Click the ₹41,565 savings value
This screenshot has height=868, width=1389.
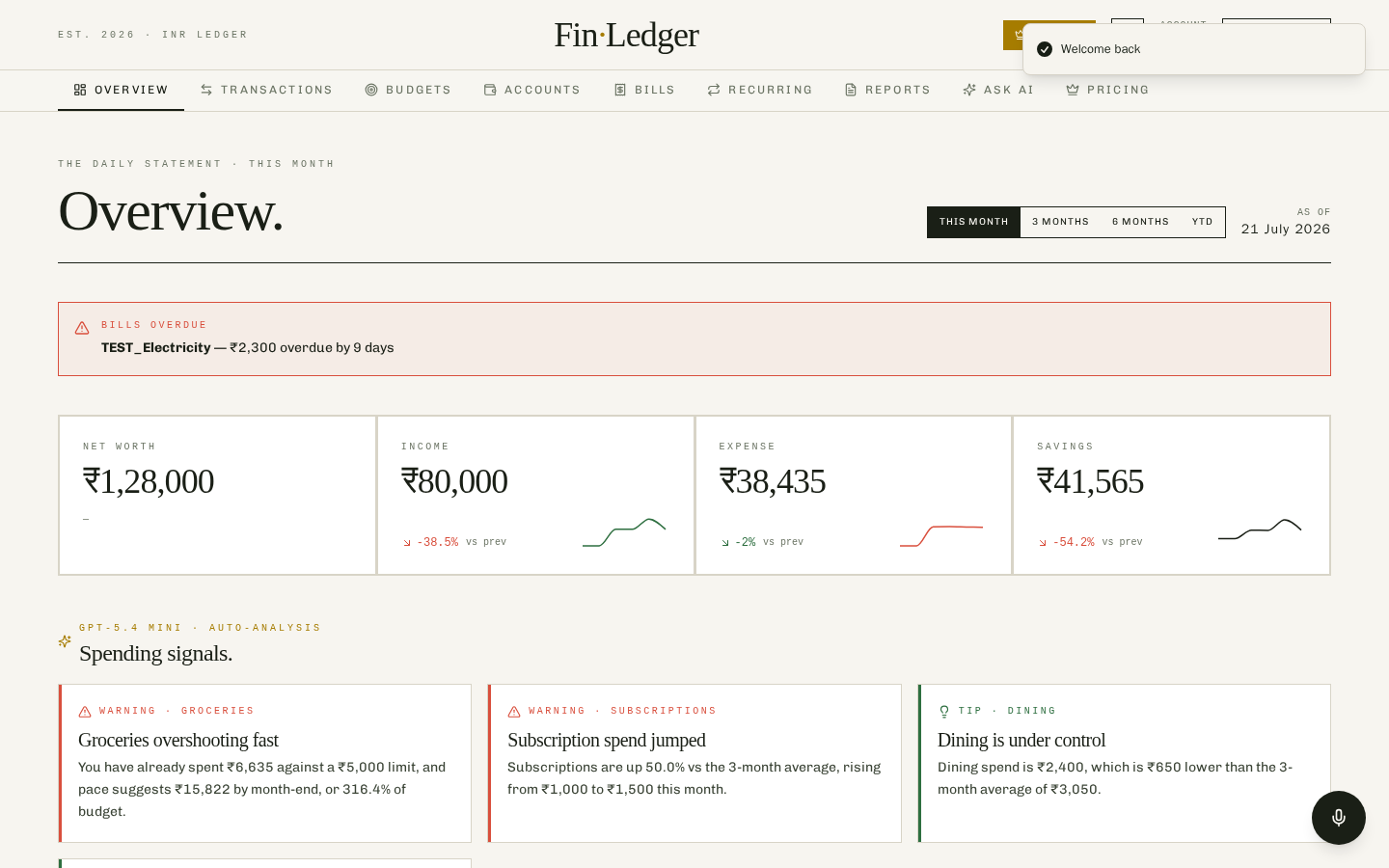(x=1090, y=481)
